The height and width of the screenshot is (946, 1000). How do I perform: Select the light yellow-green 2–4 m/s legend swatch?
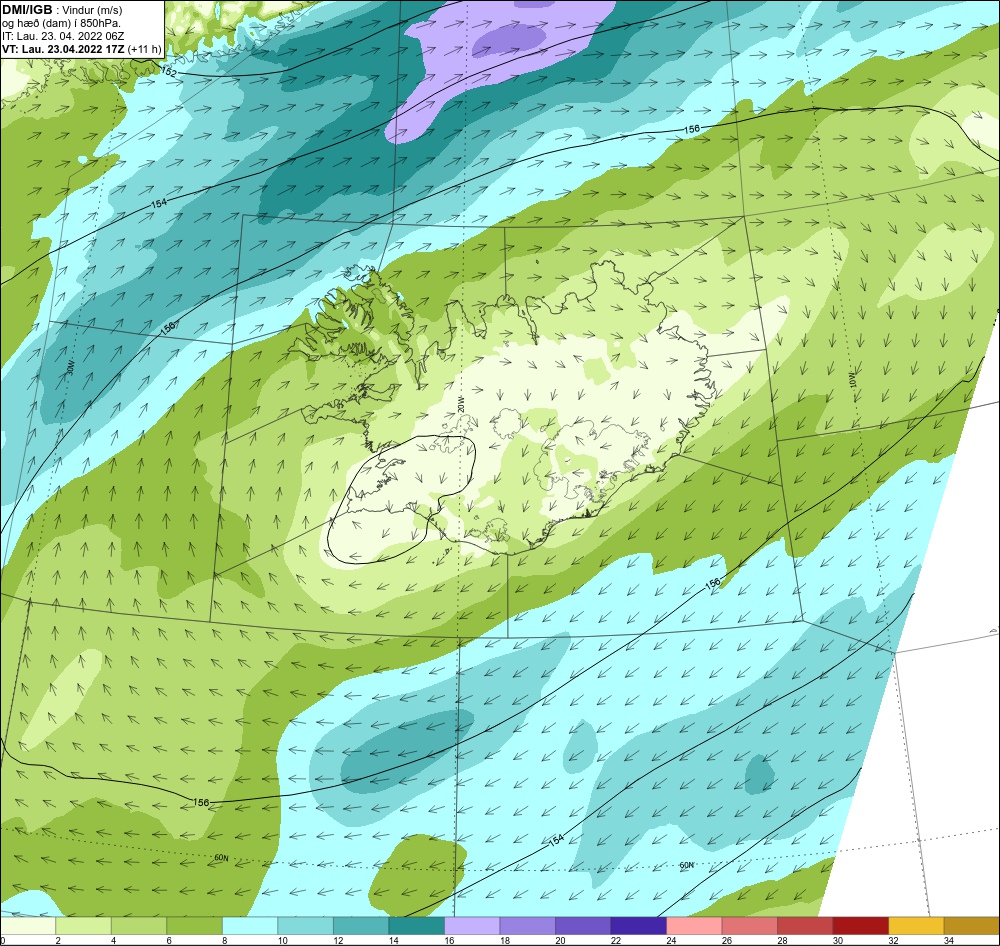click(84, 926)
